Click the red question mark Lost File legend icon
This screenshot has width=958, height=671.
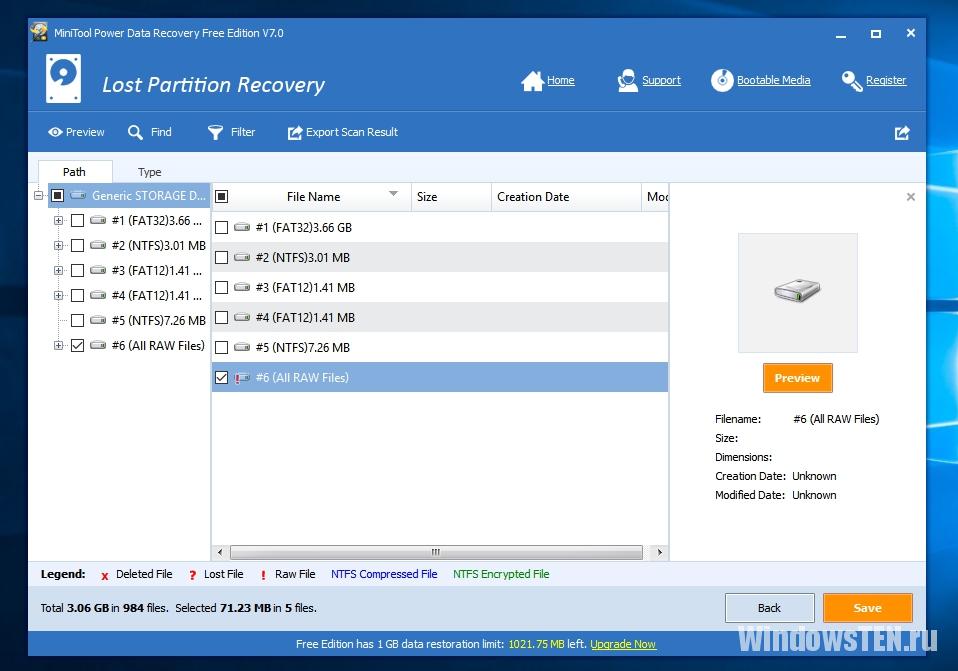click(x=192, y=575)
